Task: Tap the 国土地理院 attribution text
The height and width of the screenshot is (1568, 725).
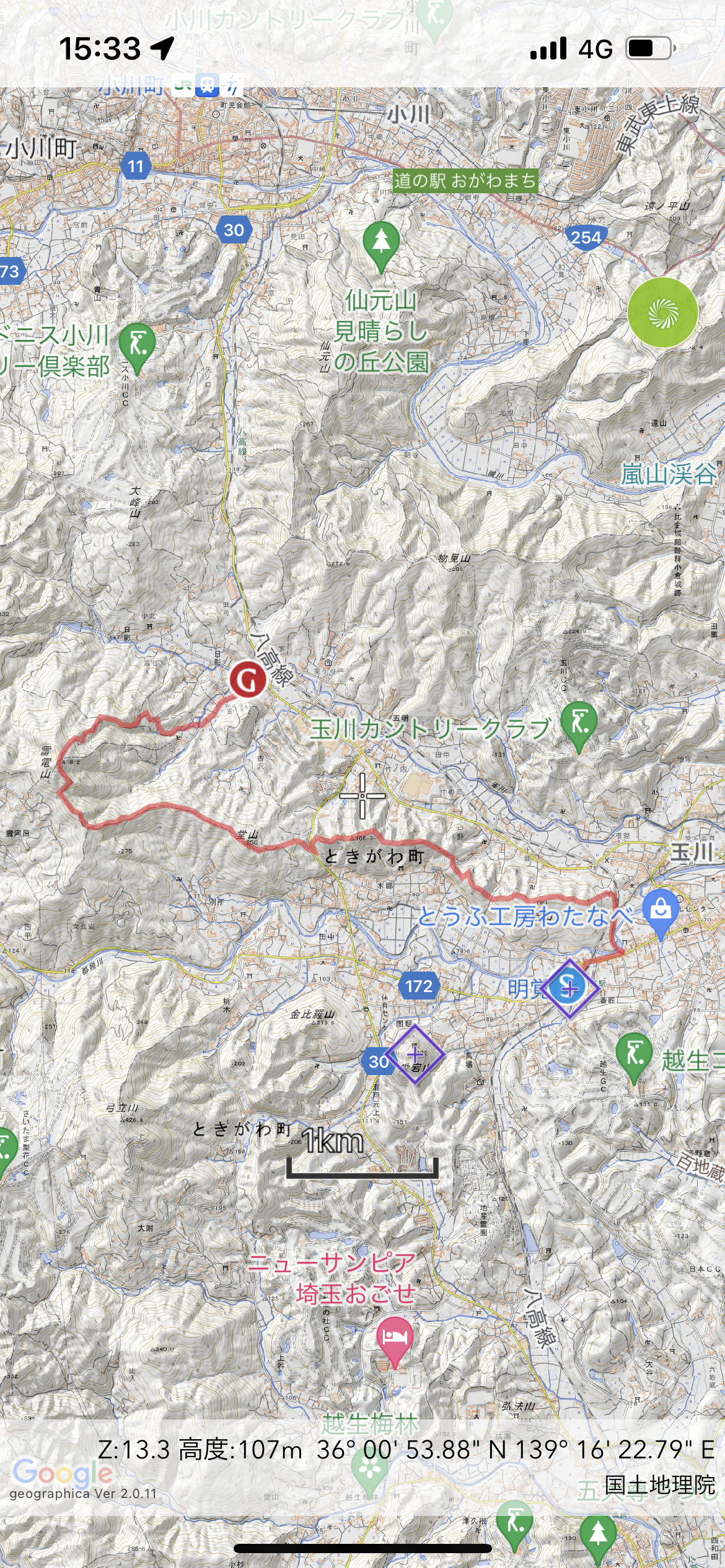Action: click(x=659, y=1485)
